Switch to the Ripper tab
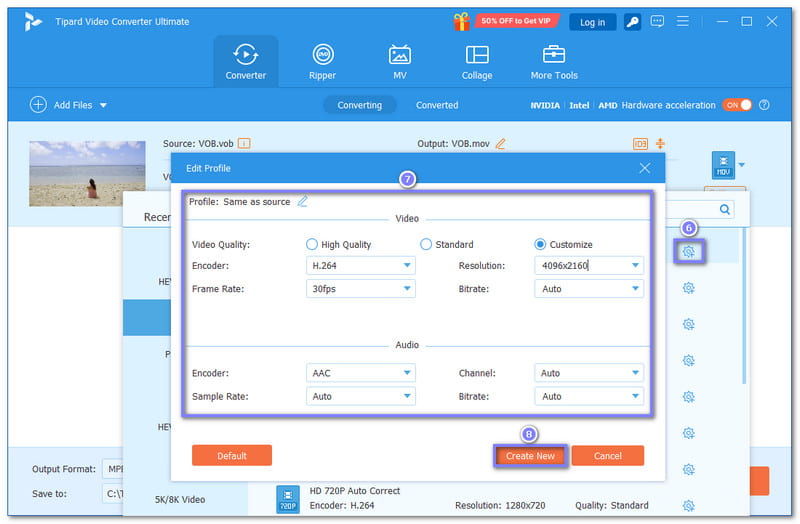The height and width of the screenshot is (524, 800). tap(322, 61)
